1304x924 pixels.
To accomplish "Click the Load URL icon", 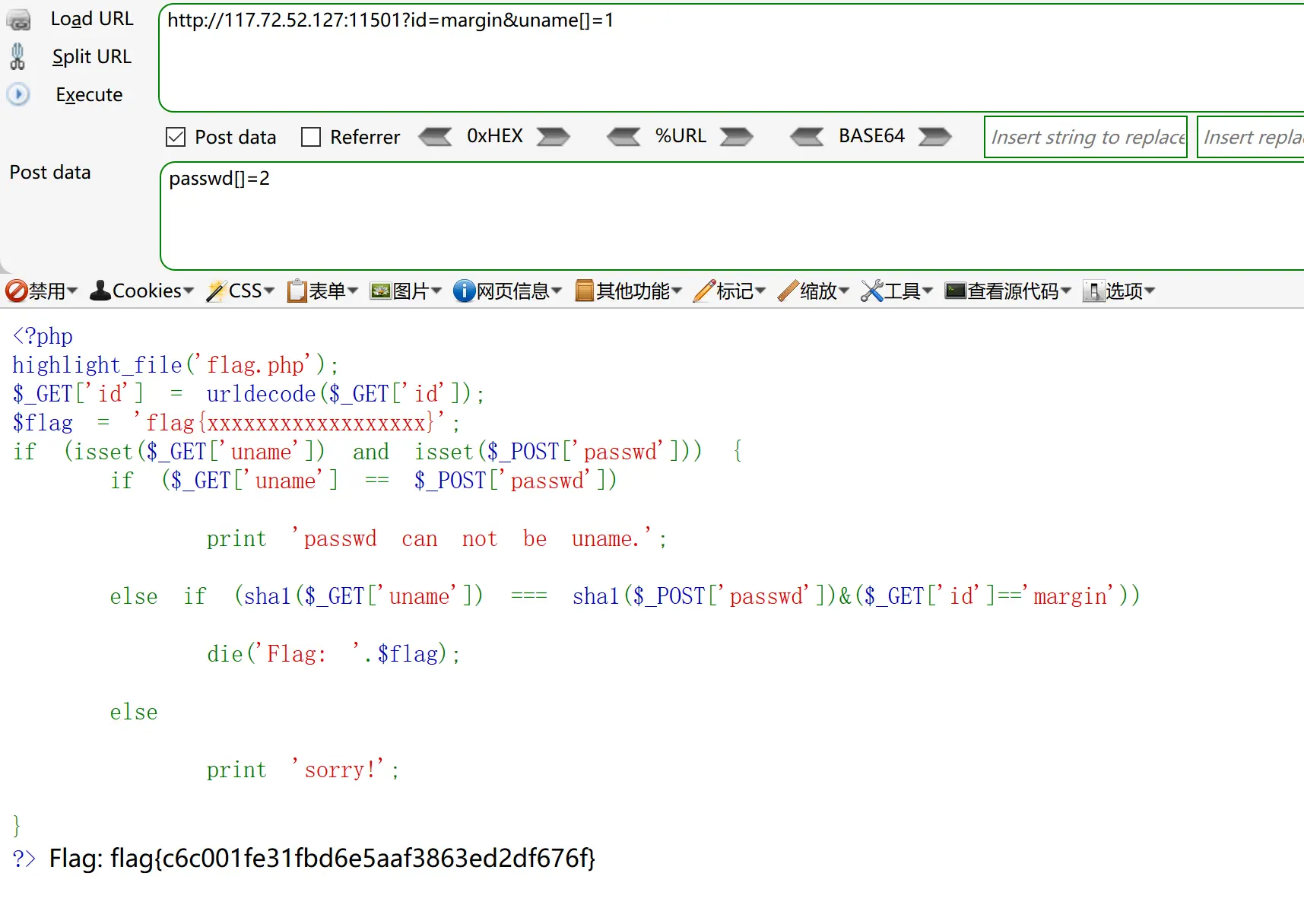I will 18,20.
